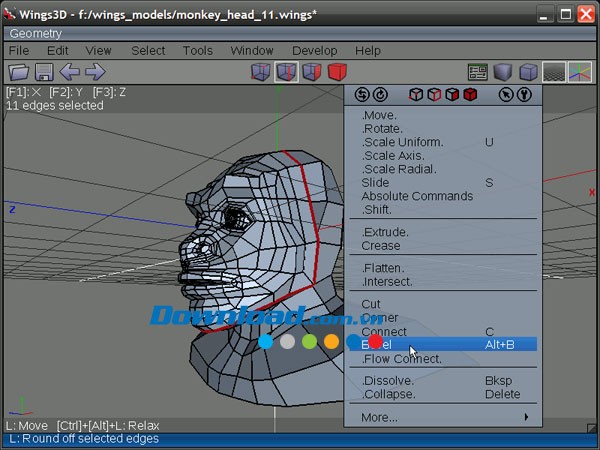Open the Tools menu
The width and height of the screenshot is (600, 450).
click(197, 51)
